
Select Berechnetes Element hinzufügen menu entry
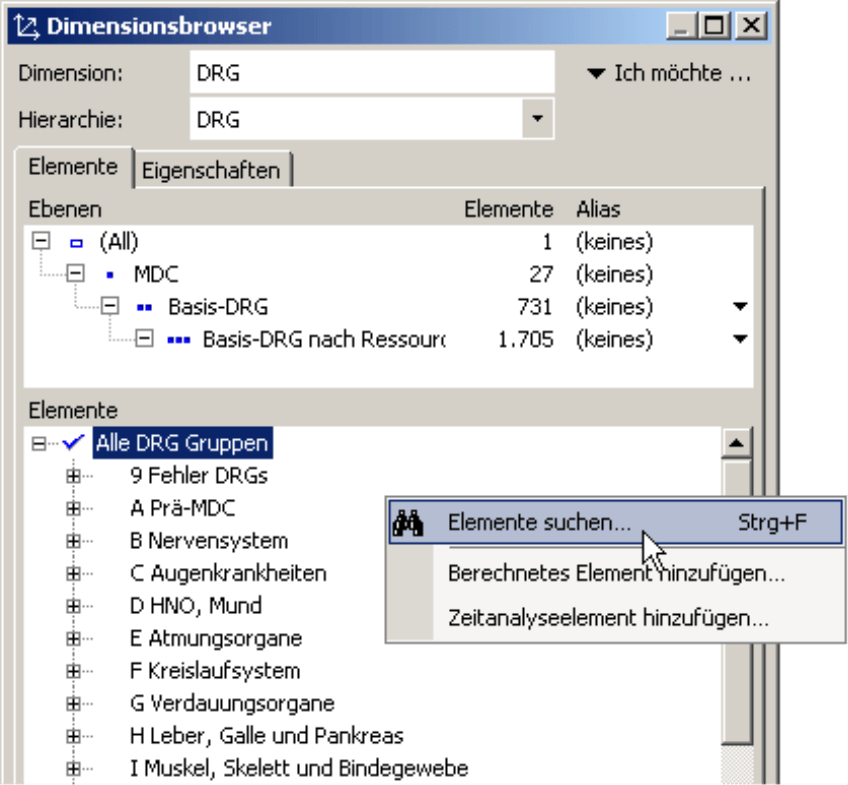tap(615, 574)
